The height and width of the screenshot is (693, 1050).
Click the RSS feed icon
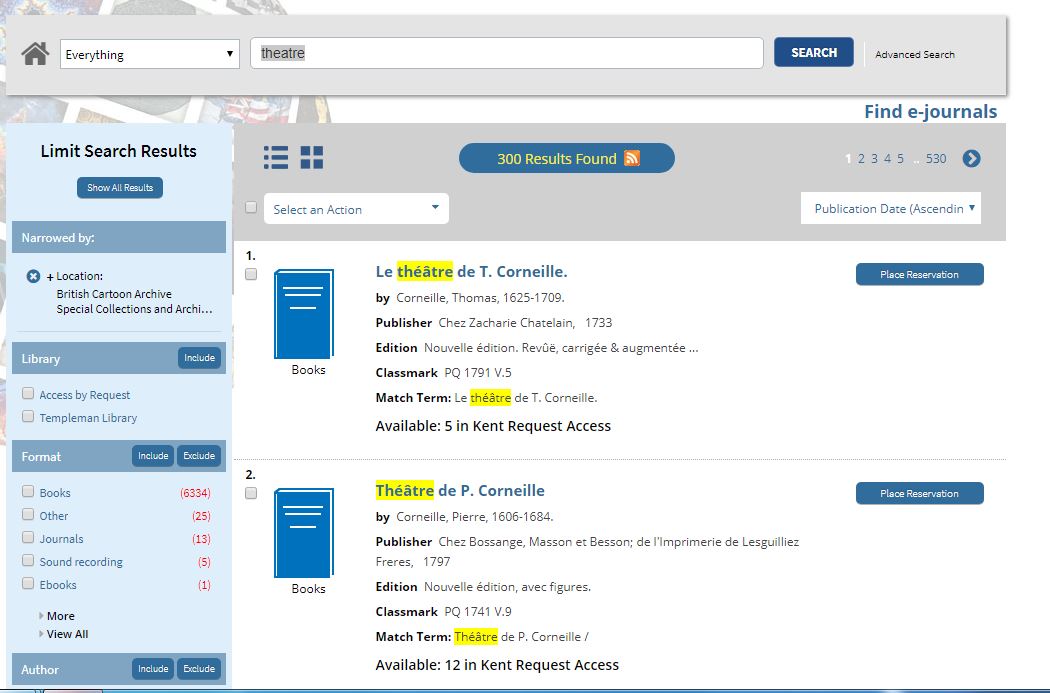pos(632,158)
